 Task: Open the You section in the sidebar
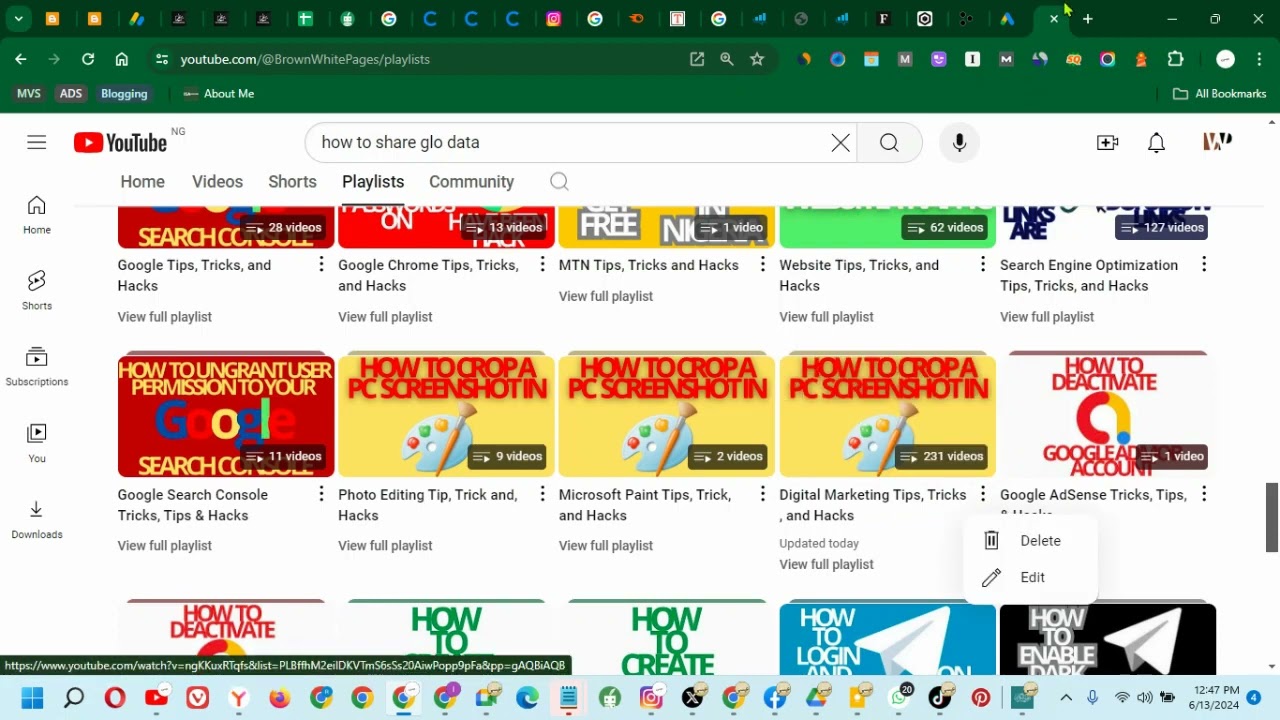coord(37,443)
